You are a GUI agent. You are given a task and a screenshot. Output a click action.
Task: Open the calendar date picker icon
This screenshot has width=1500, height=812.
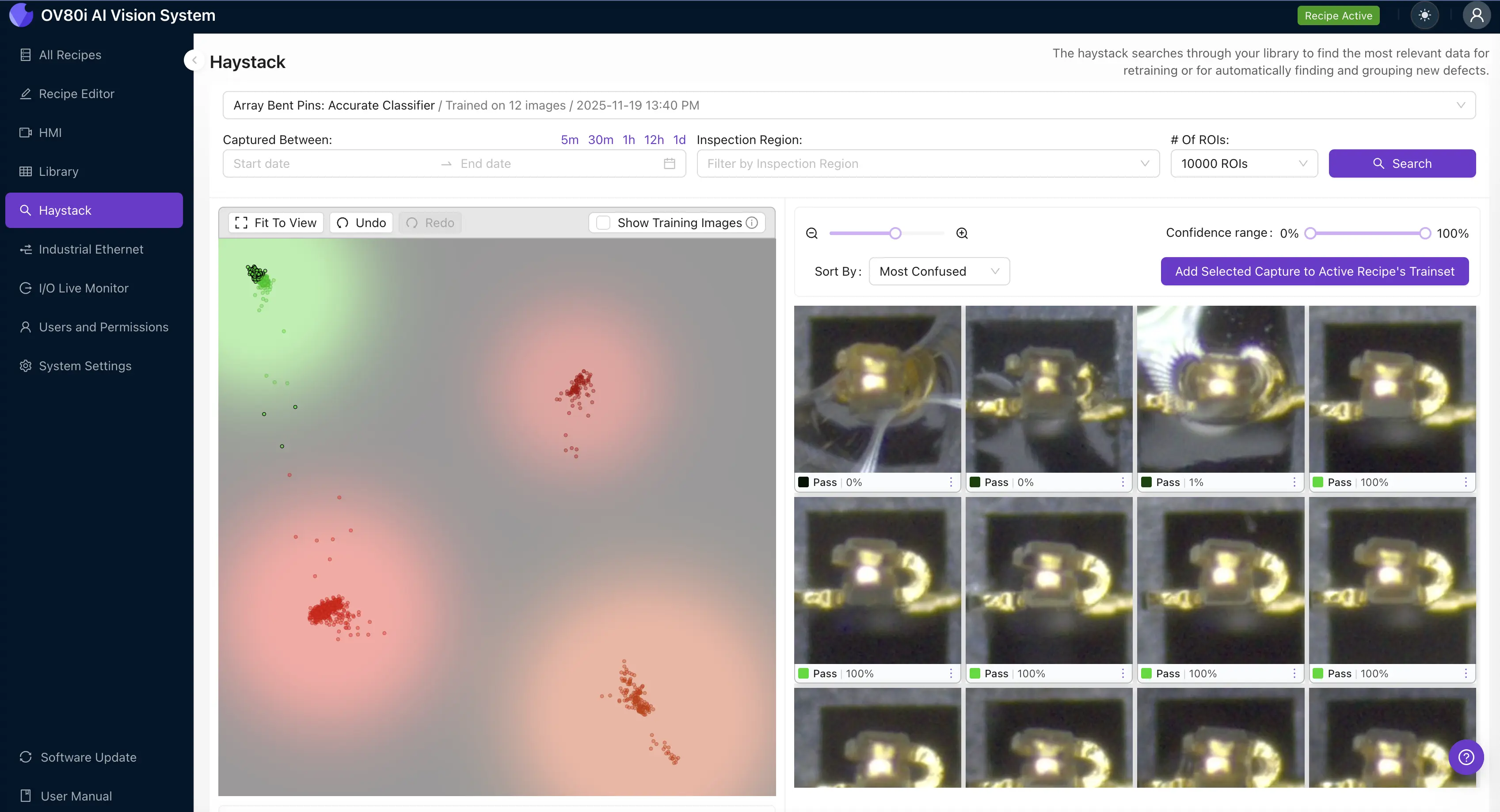click(x=669, y=163)
